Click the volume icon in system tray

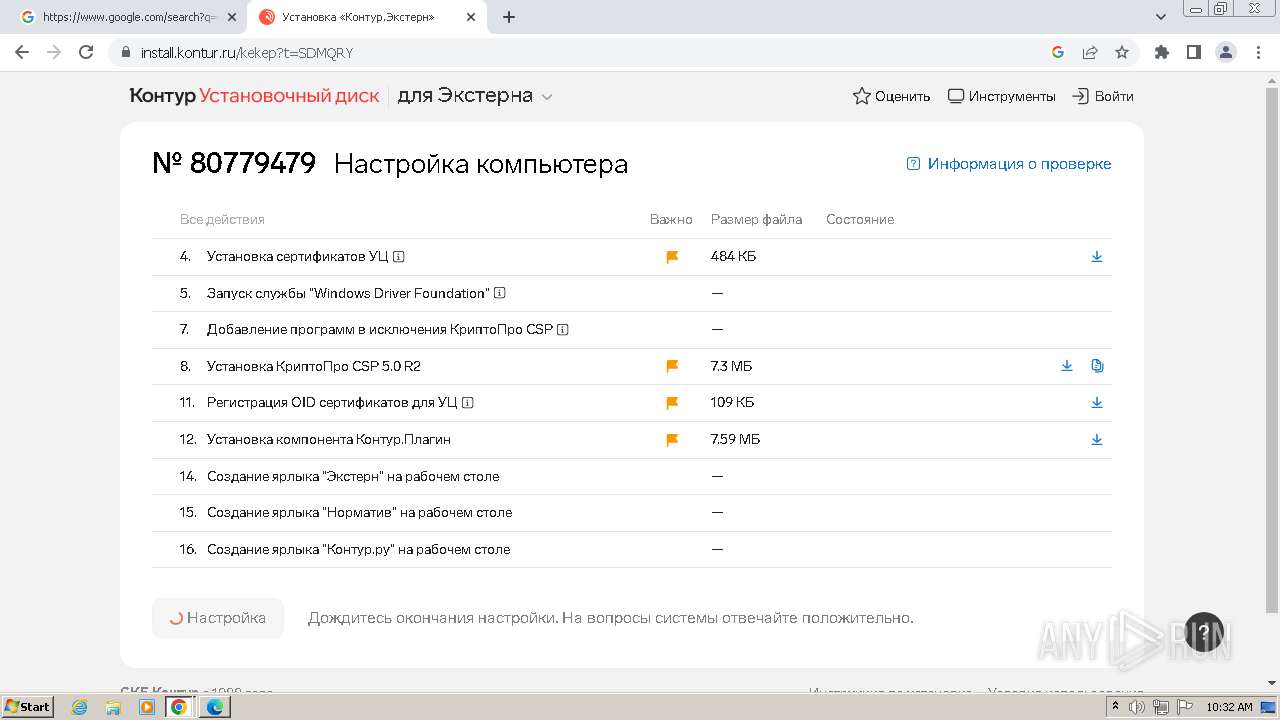pyautogui.click(x=1137, y=707)
